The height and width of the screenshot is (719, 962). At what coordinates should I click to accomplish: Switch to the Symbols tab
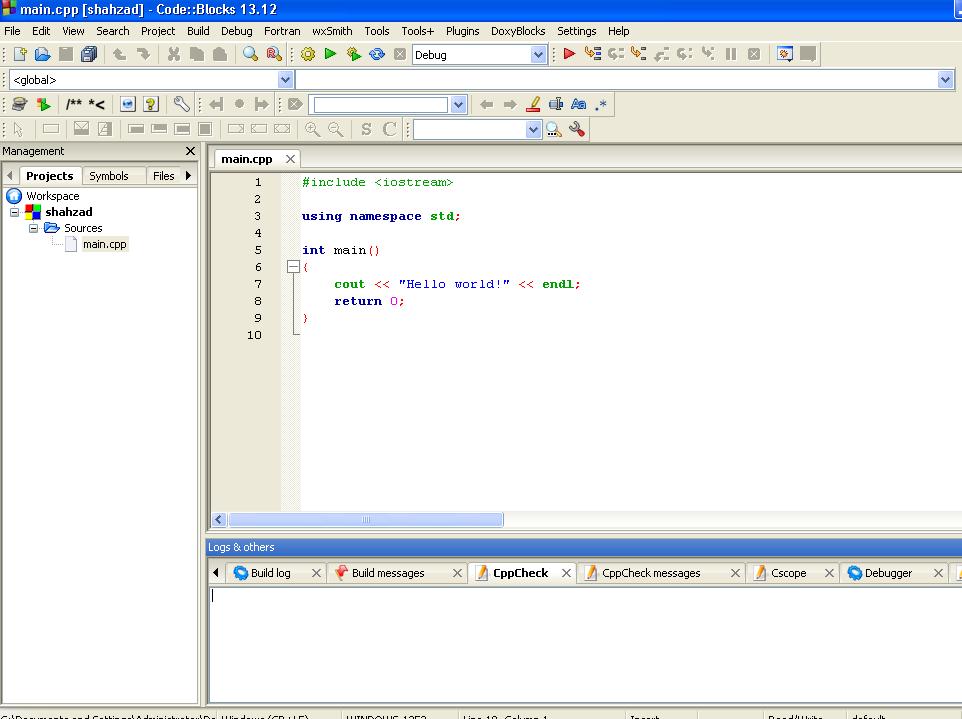tap(109, 176)
